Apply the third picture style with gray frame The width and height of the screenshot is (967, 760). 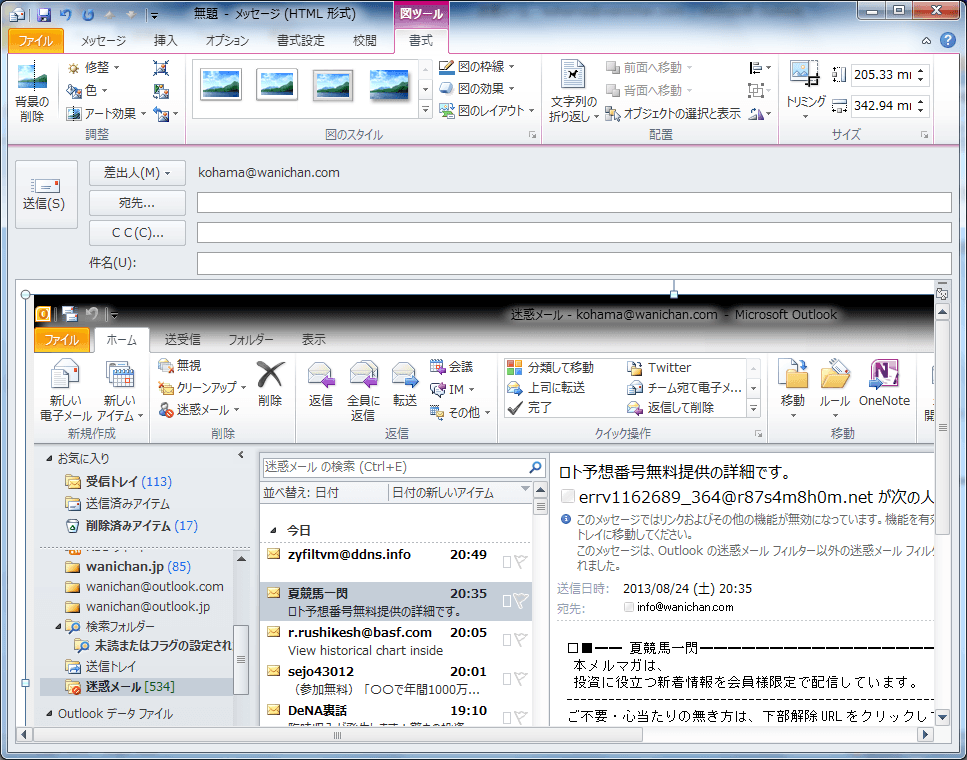333,85
